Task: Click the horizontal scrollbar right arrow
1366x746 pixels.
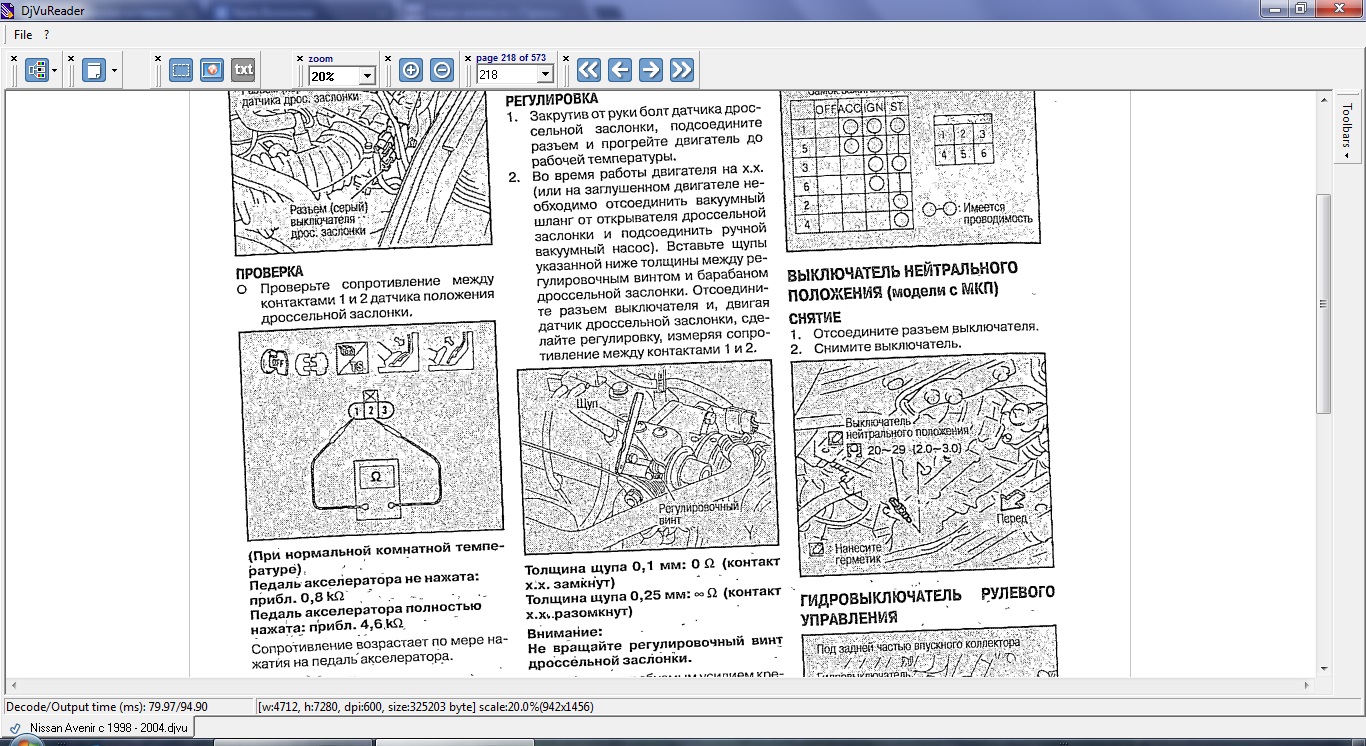Action: pos(1307,685)
